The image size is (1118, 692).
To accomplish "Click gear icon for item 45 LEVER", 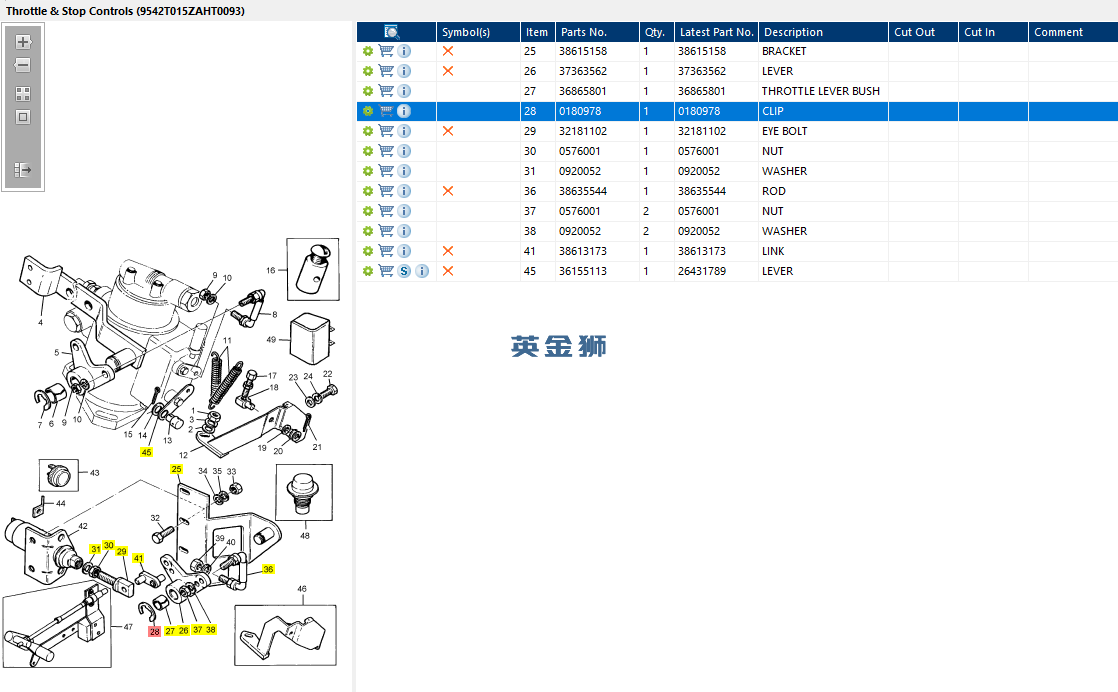I will pyautogui.click(x=368, y=271).
